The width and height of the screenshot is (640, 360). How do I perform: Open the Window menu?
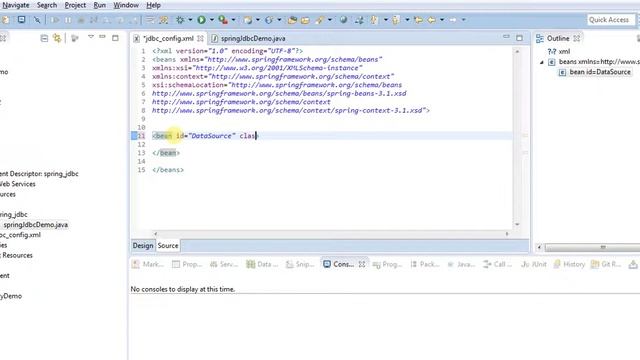pyautogui.click(x=126, y=5)
